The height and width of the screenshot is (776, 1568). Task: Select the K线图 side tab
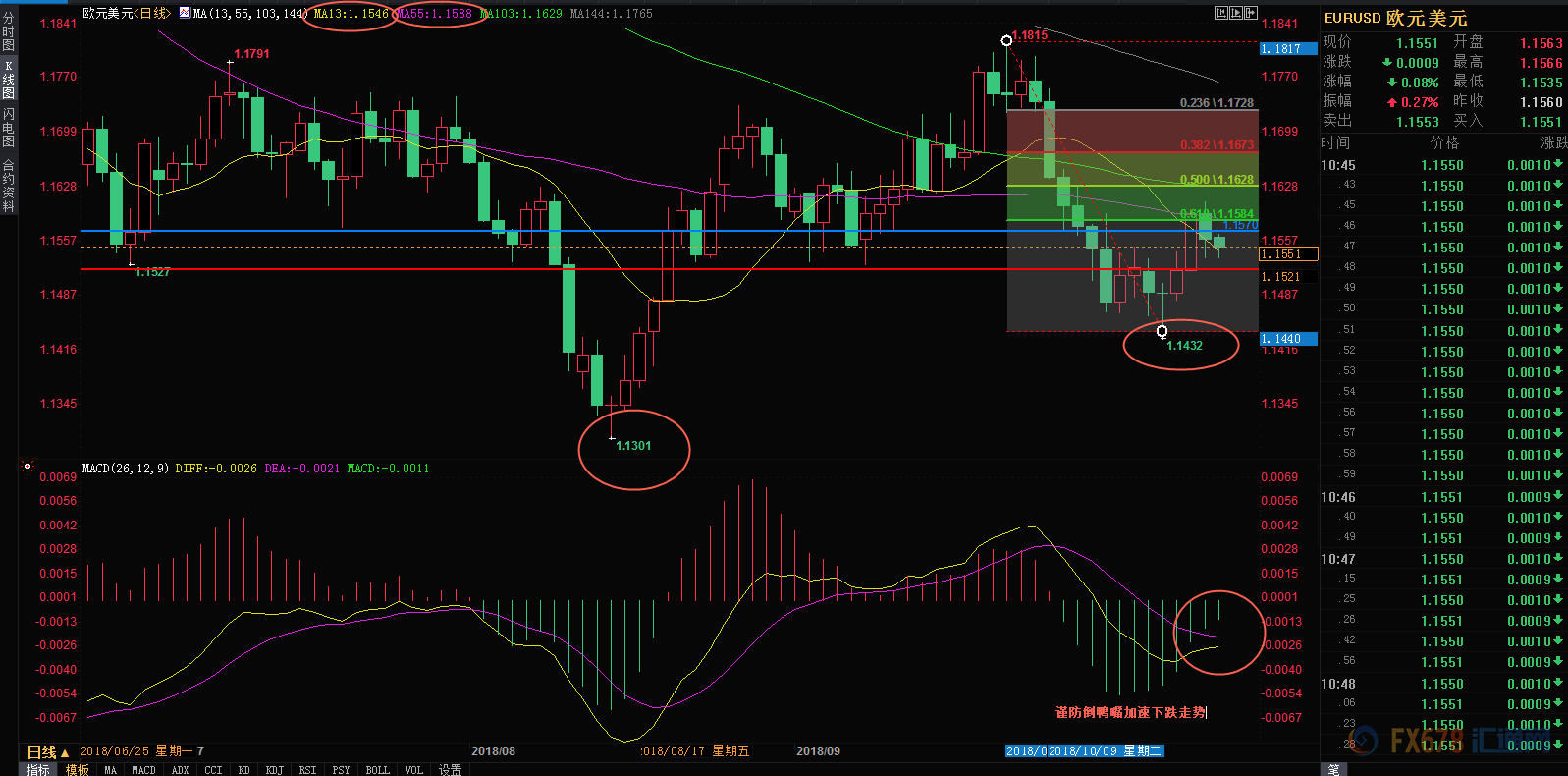(x=8, y=79)
